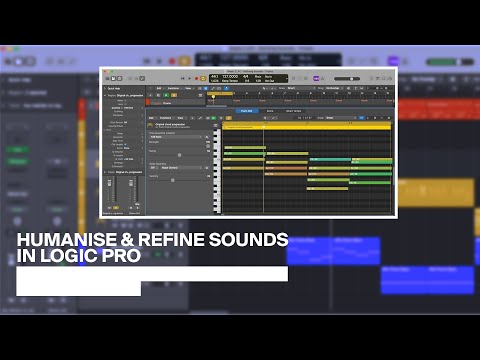Image resolution: width=480 pixels, height=360 pixels.
Task: Switch to the Piano Roll tab
Action: 247,111
